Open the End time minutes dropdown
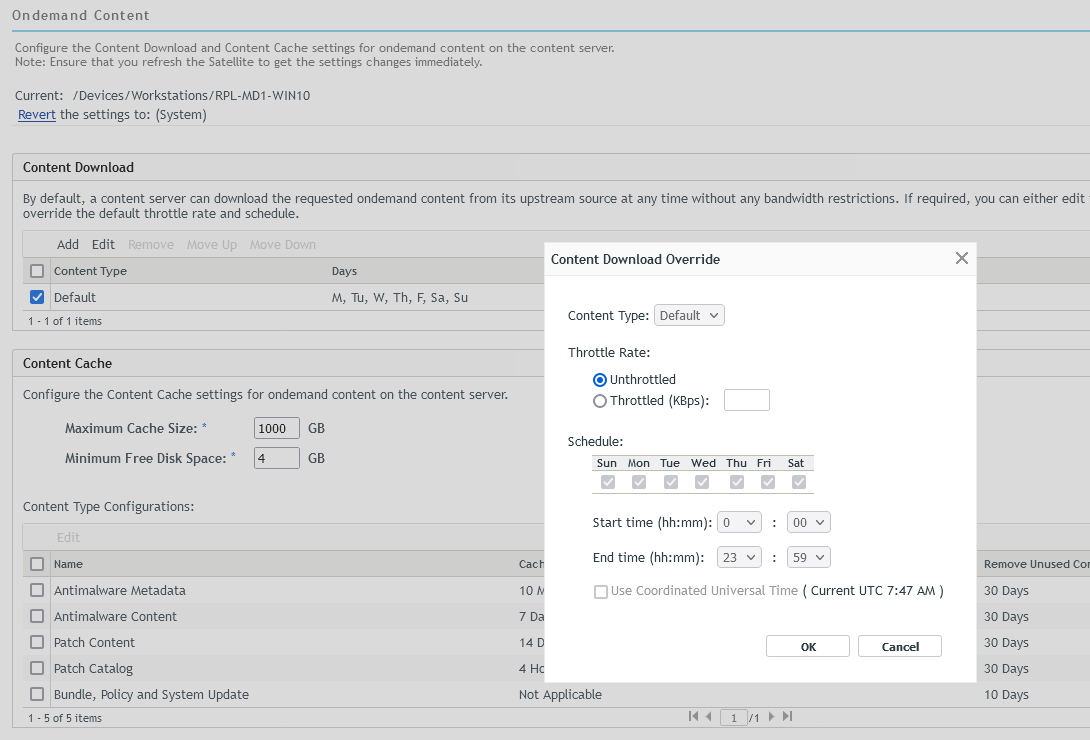 (808, 557)
